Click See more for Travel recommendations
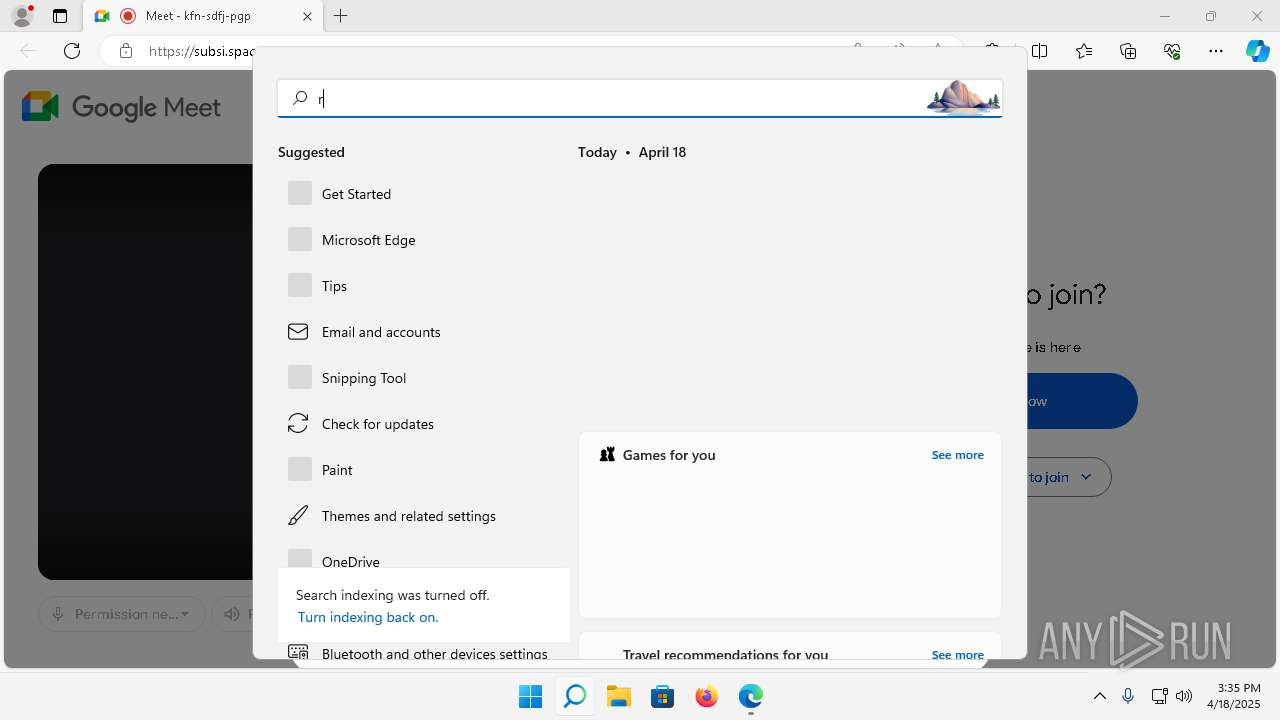Viewport: 1280px width, 720px height. (957, 655)
